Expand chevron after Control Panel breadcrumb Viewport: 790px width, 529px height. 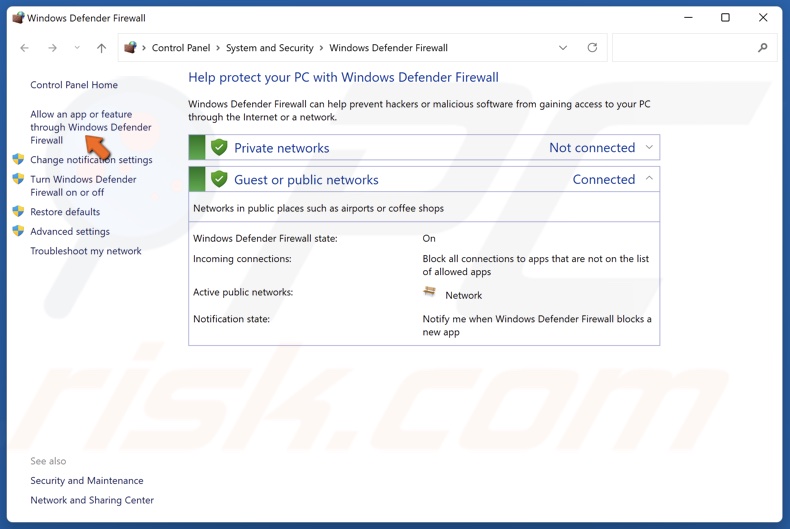pyautogui.click(x=218, y=48)
